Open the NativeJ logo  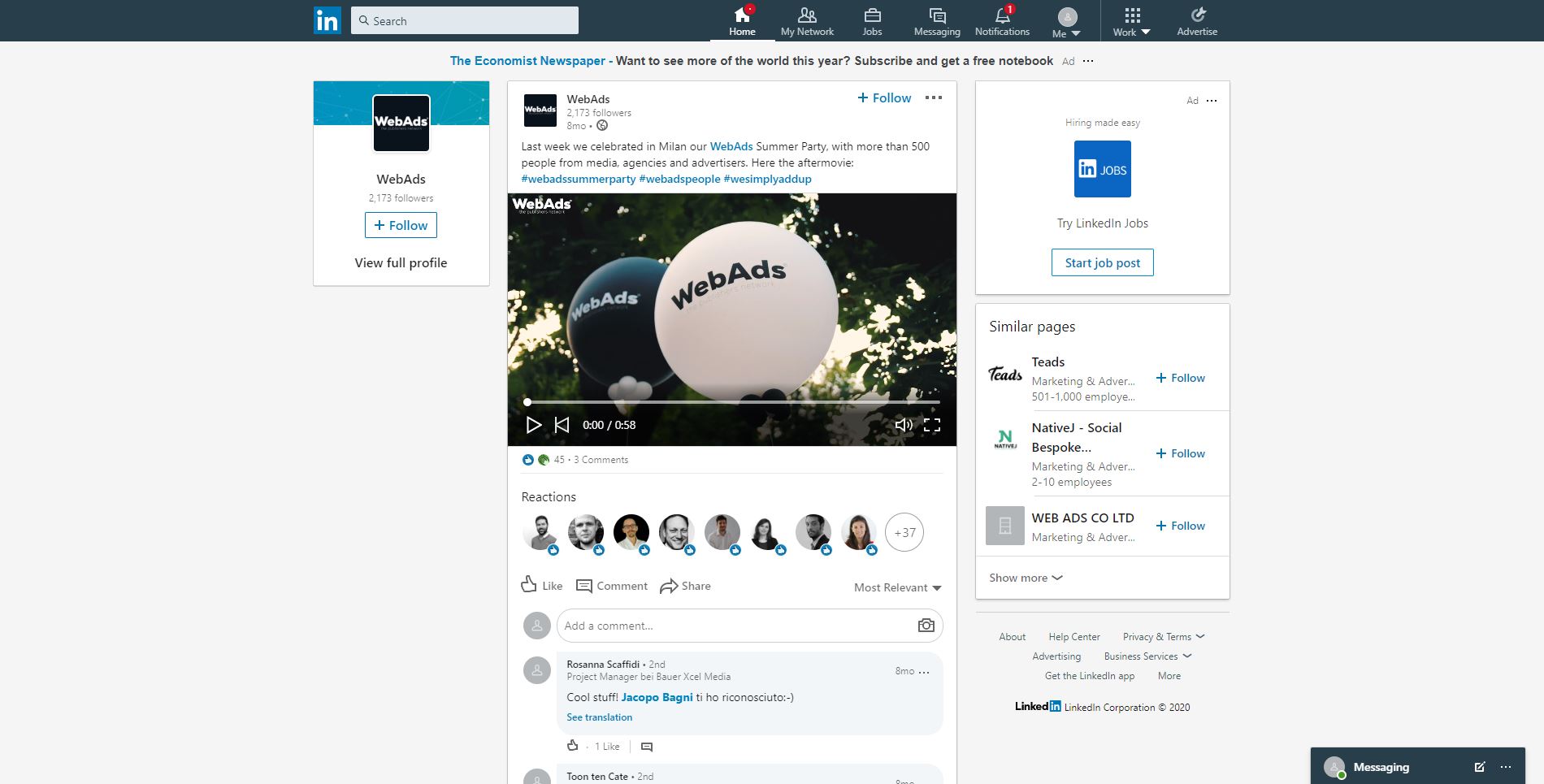(1005, 440)
